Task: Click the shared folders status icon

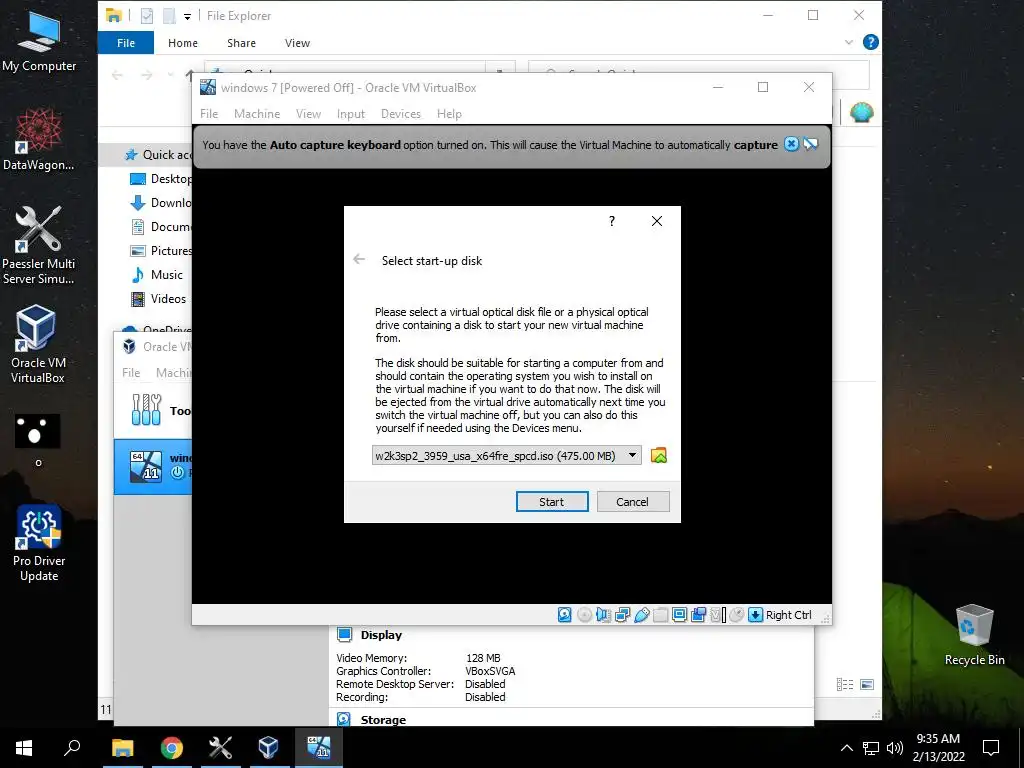Action: [x=660, y=615]
